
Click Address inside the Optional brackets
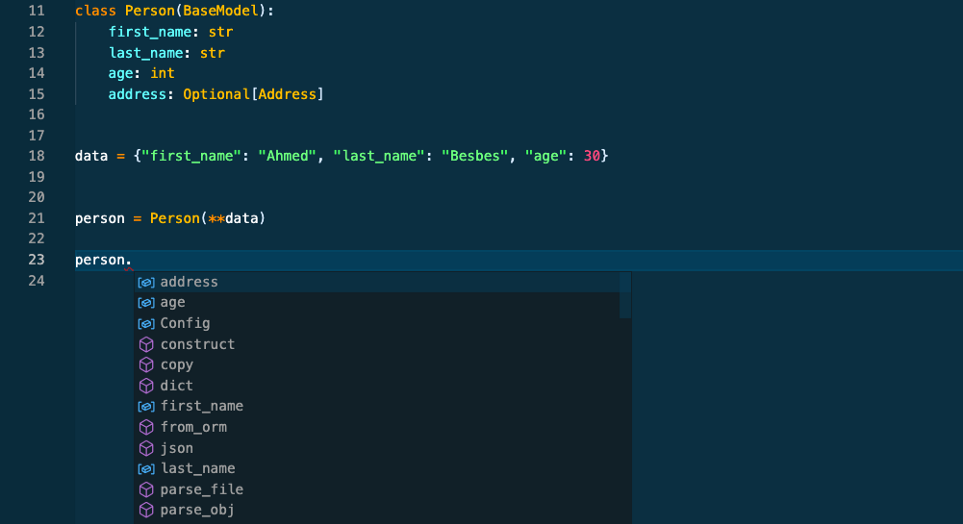tap(287, 94)
